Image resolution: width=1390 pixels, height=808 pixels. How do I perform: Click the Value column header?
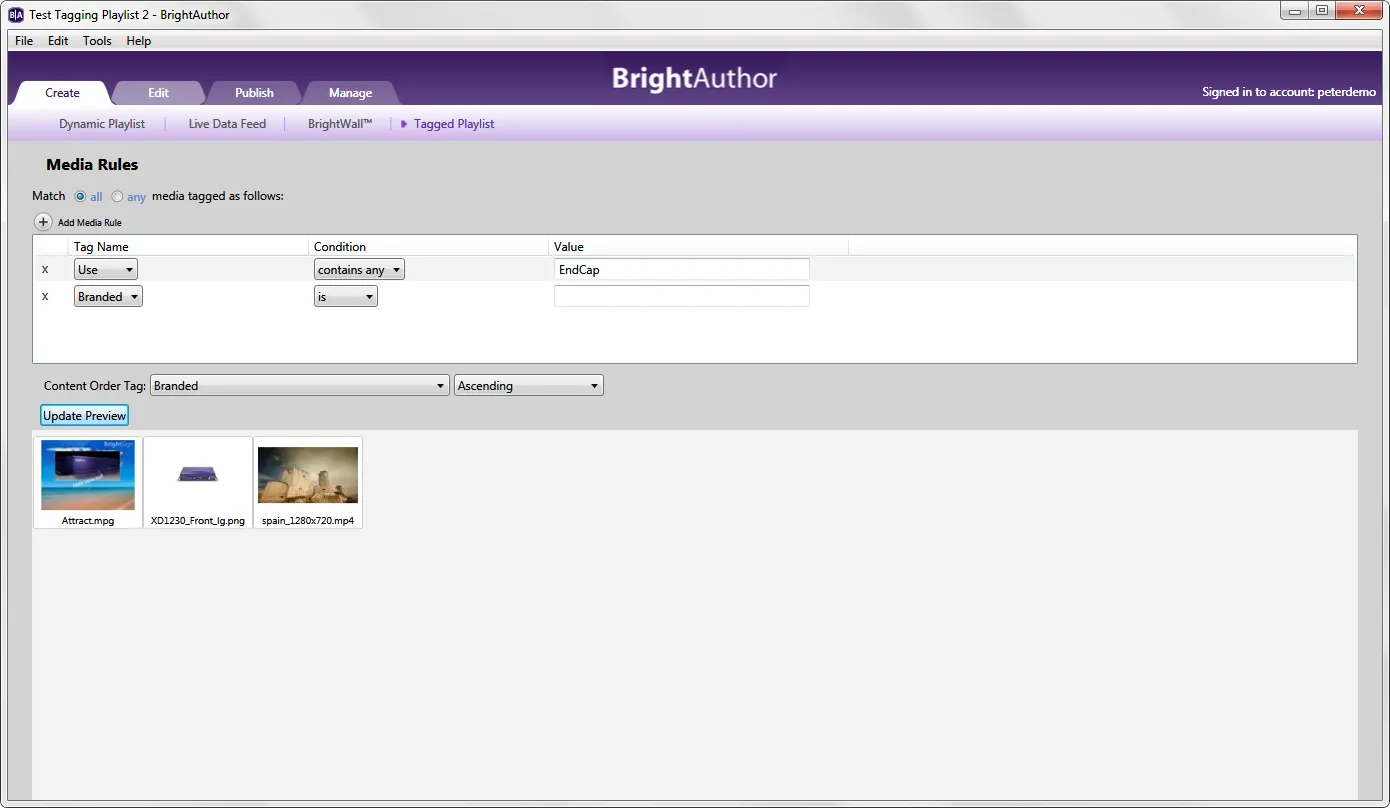pos(569,247)
